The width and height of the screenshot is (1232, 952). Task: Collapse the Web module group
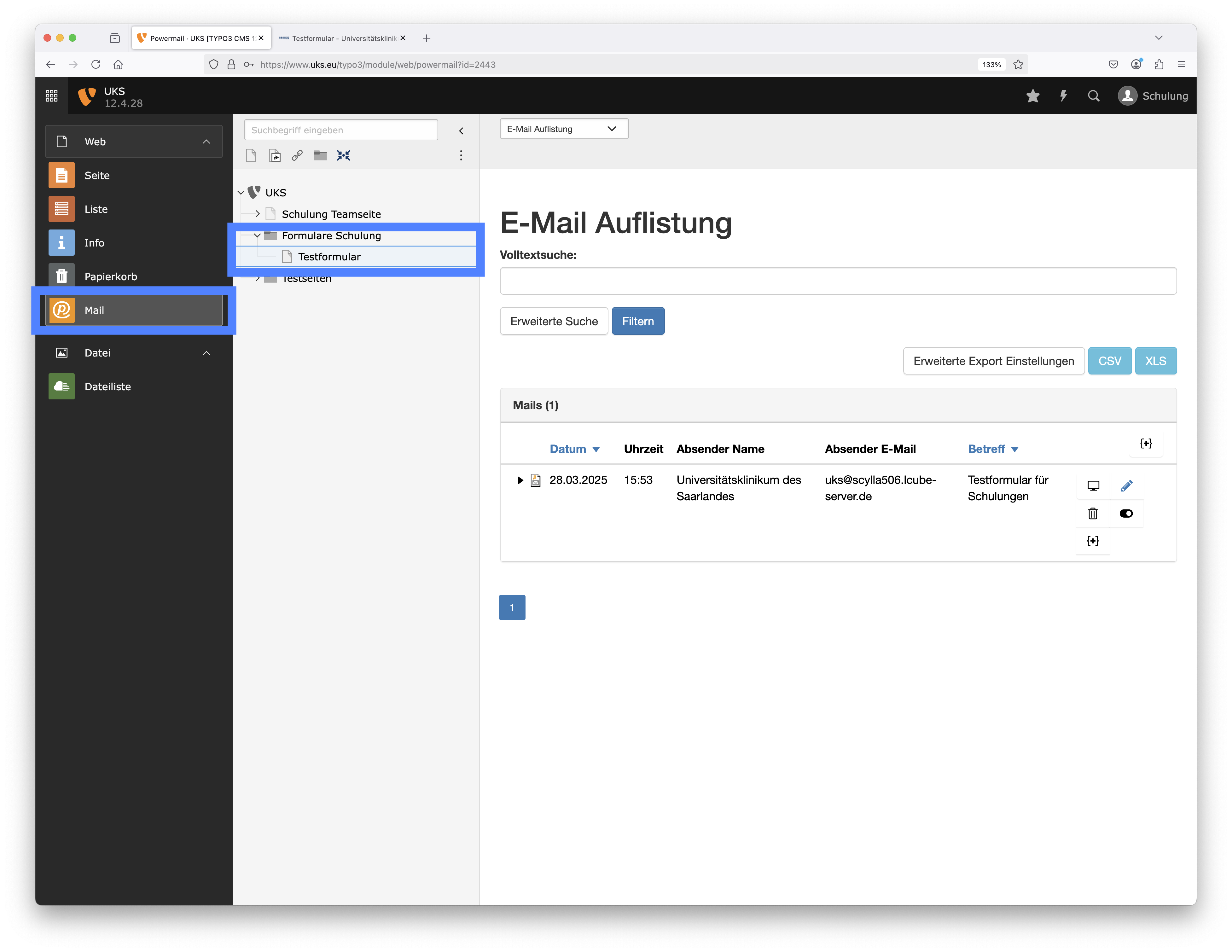click(x=206, y=142)
